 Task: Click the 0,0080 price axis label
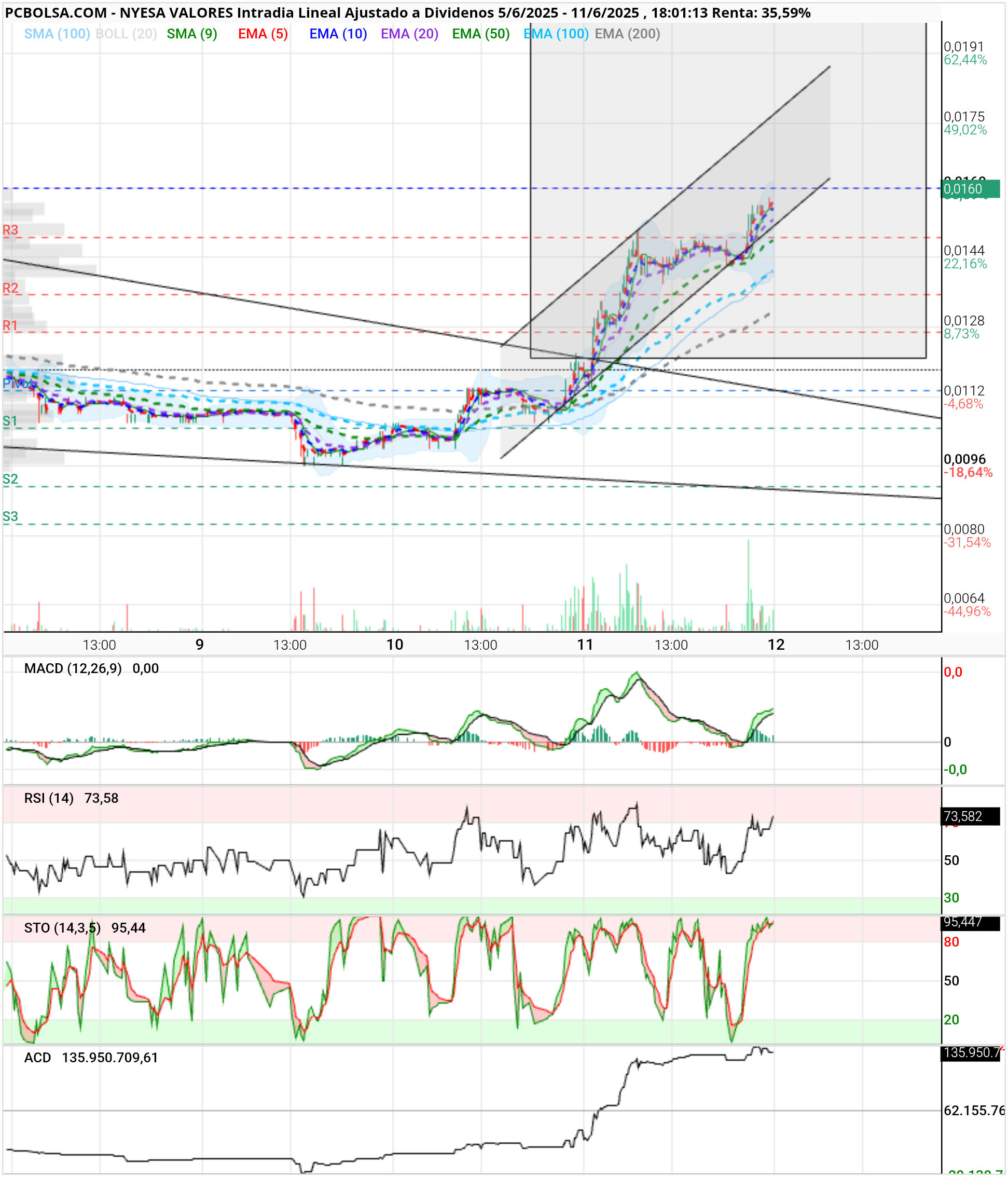point(964,529)
